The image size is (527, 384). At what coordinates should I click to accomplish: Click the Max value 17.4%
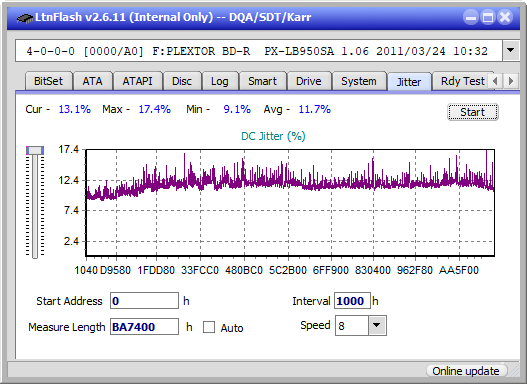coord(155,109)
